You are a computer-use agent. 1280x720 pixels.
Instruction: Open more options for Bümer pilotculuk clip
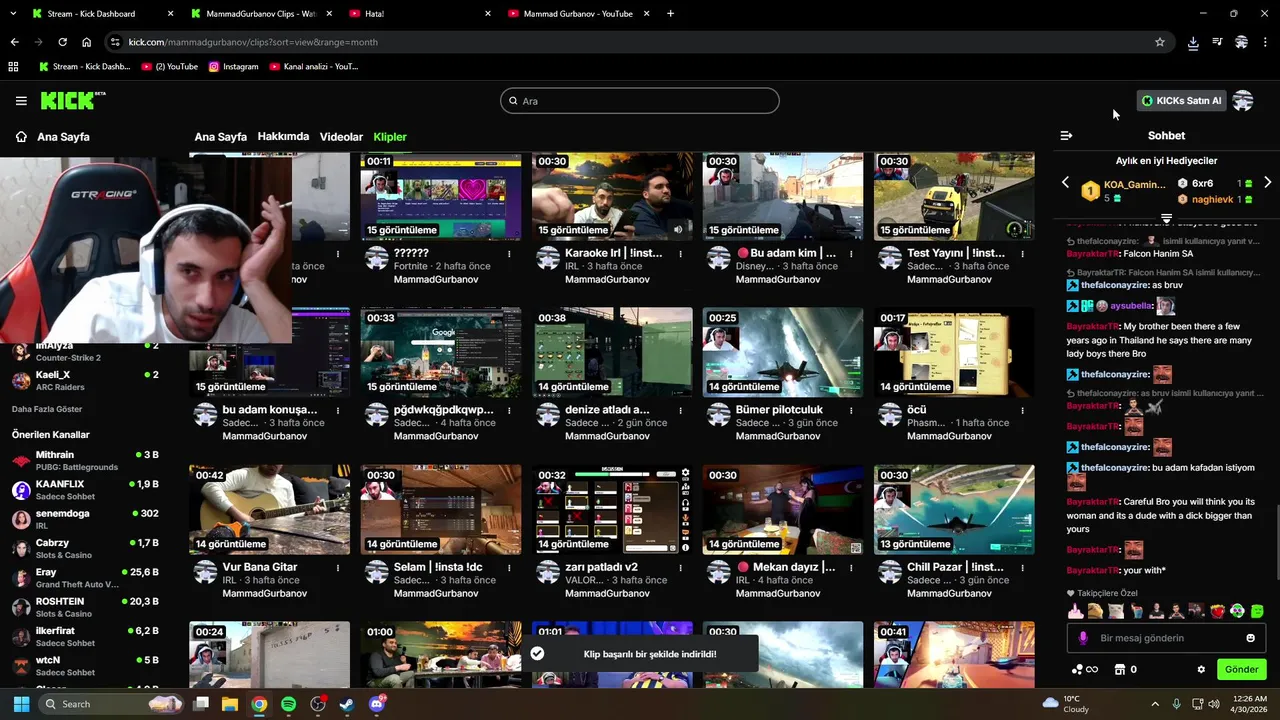pos(851,411)
